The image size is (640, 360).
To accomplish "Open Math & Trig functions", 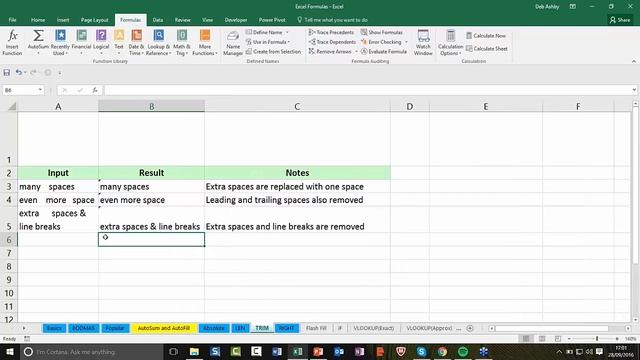I will (x=182, y=42).
